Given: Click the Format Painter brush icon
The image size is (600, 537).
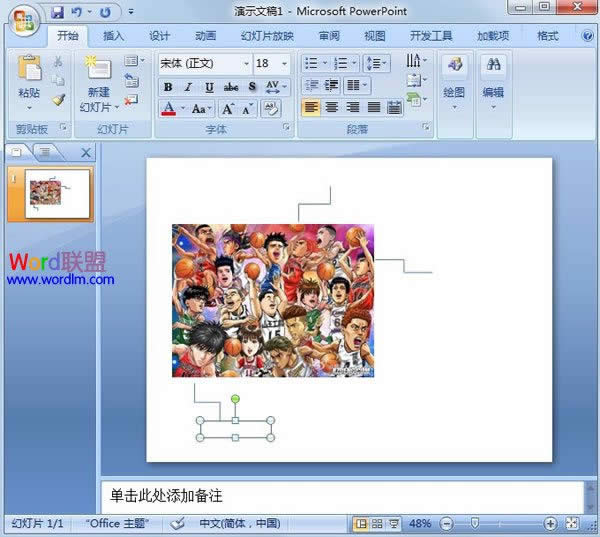Looking at the screenshot, I should 58,101.
